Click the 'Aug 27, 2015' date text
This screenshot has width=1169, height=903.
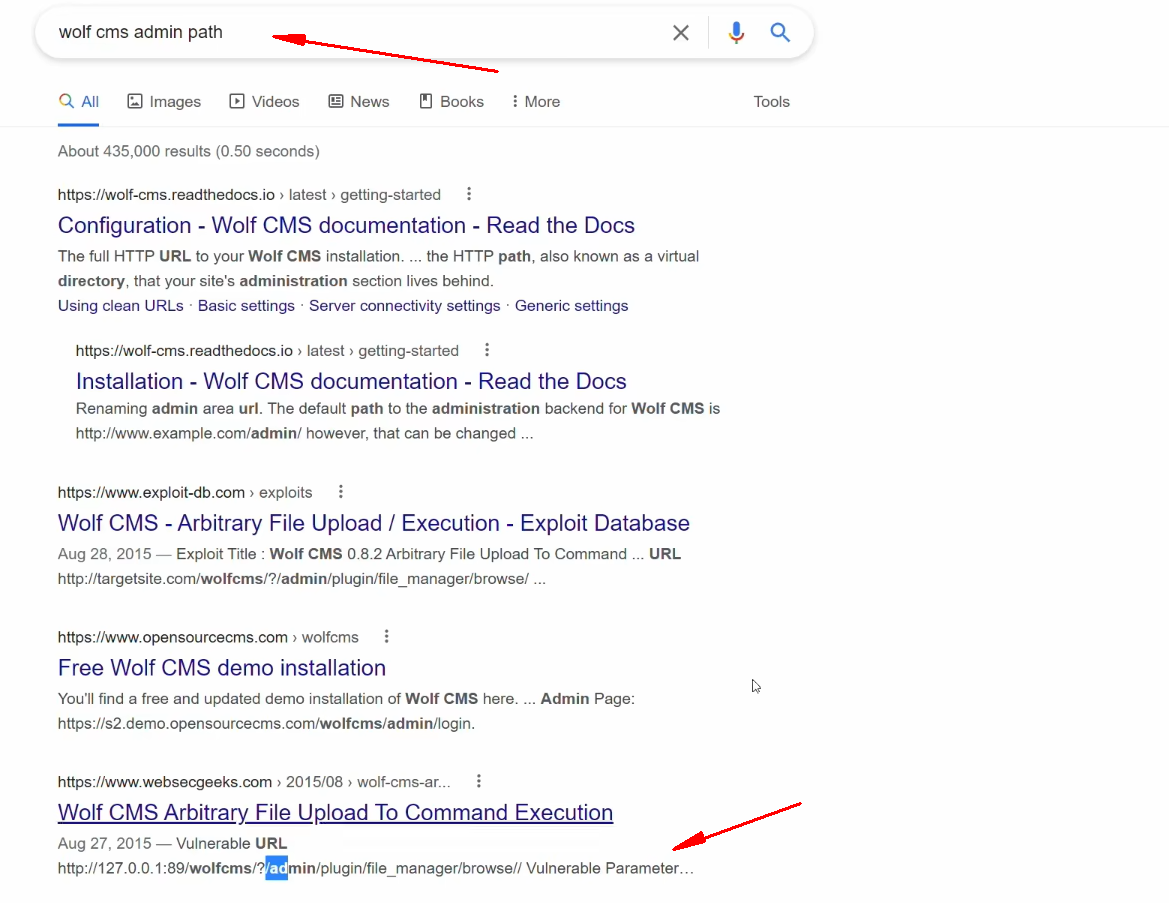point(104,843)
